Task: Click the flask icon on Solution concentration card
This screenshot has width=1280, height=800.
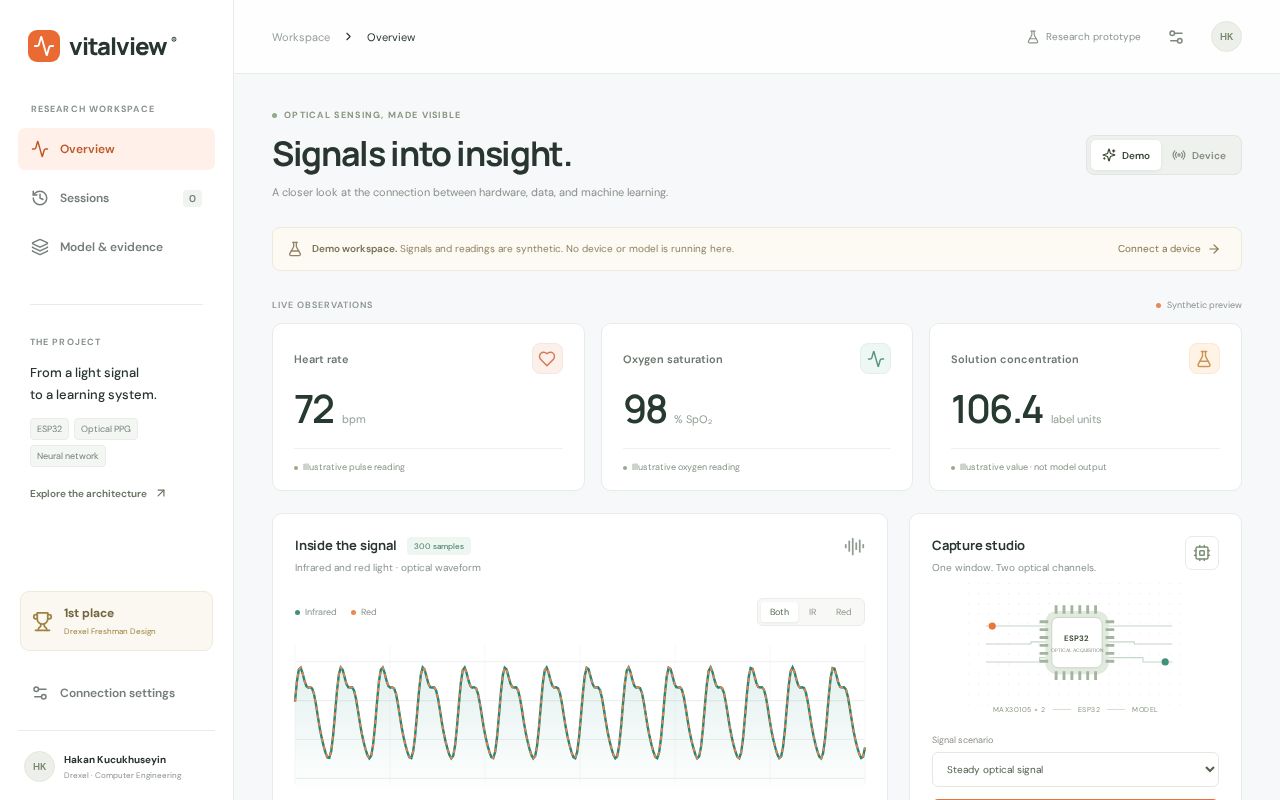Action: coord(1204,359)
